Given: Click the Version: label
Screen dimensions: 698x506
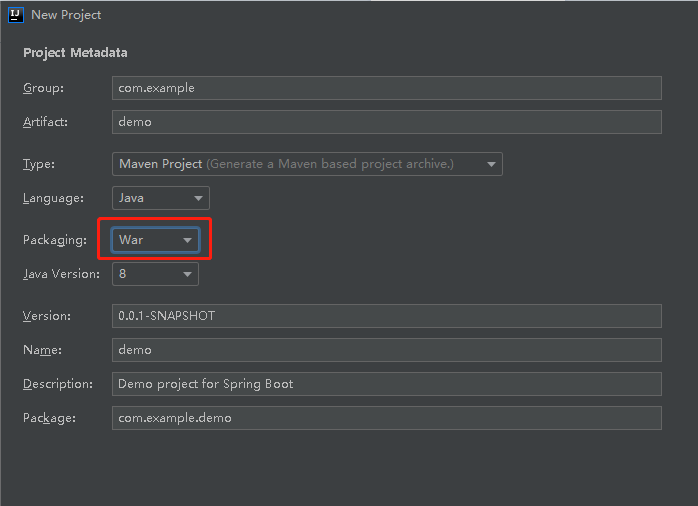Looking at the screenshot, I should 47,316.
